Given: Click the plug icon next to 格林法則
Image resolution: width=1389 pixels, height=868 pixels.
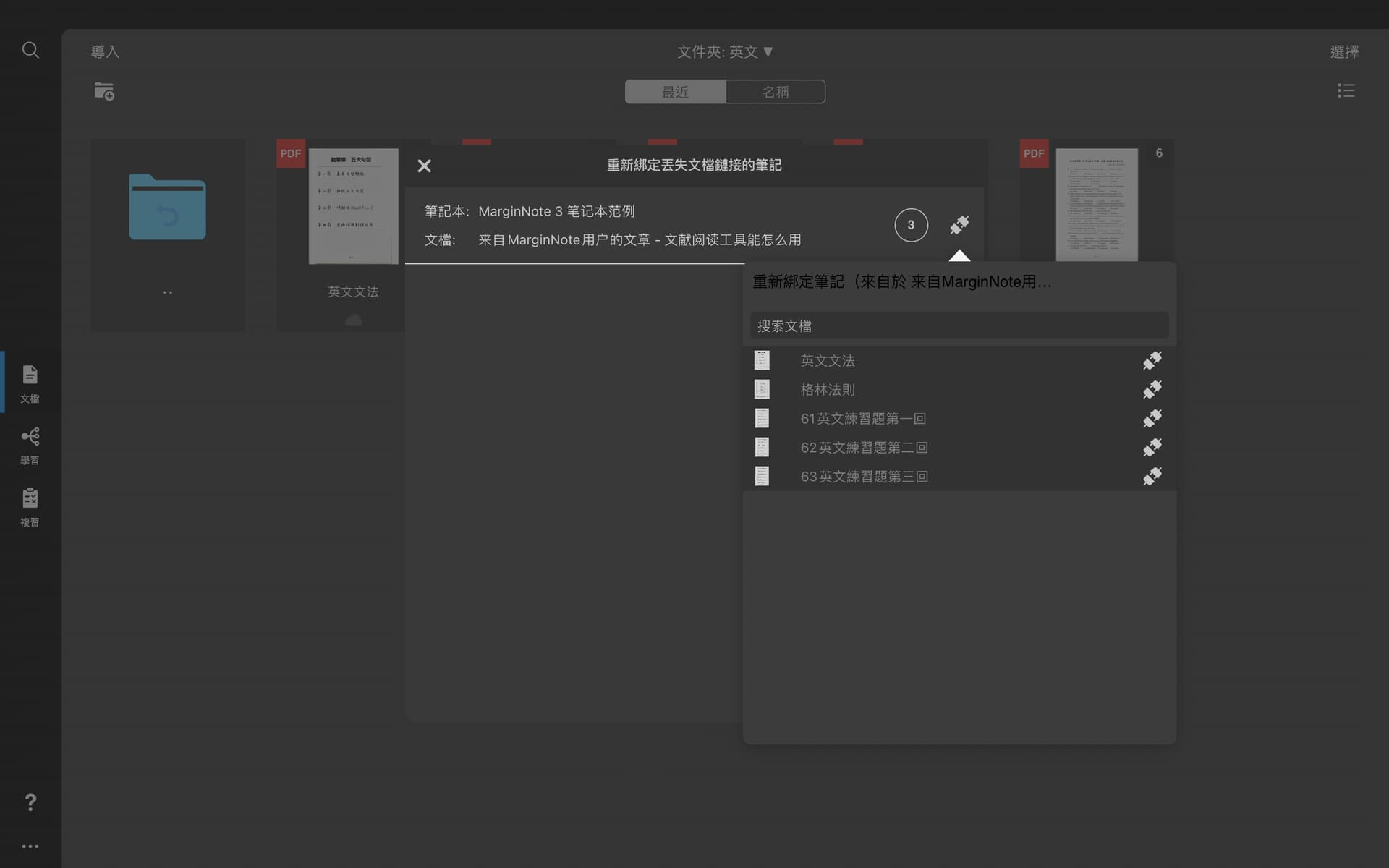Looking at the screenshot, I should point(1152,389).
